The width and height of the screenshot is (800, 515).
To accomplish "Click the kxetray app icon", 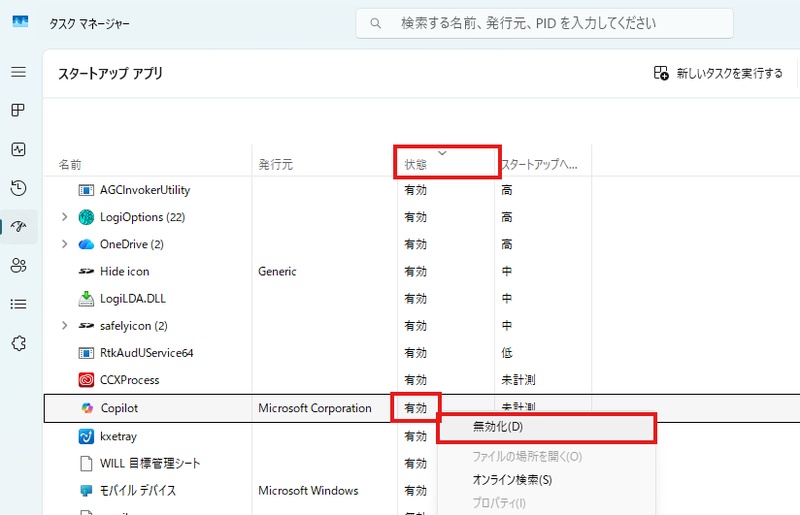I will click(86, 436).
